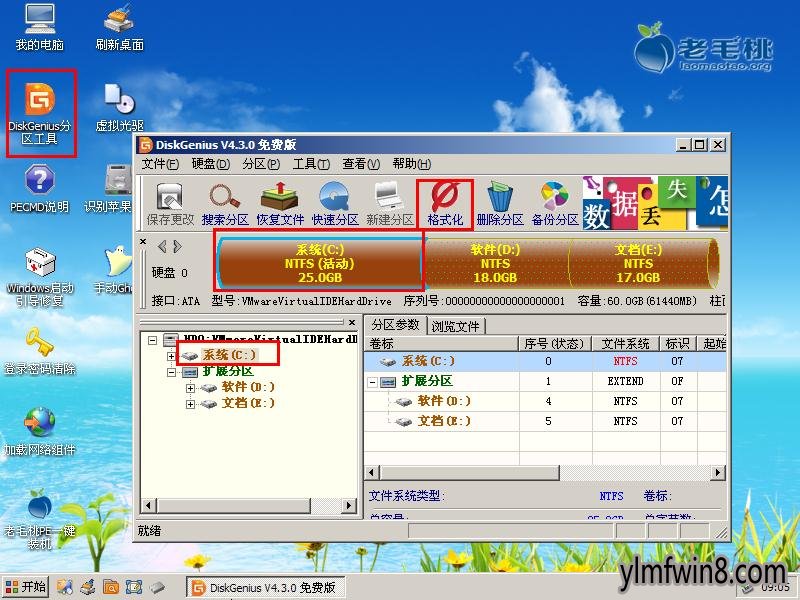Open the 虚拟光驱 desktop icon

click(x=119, y=107)
